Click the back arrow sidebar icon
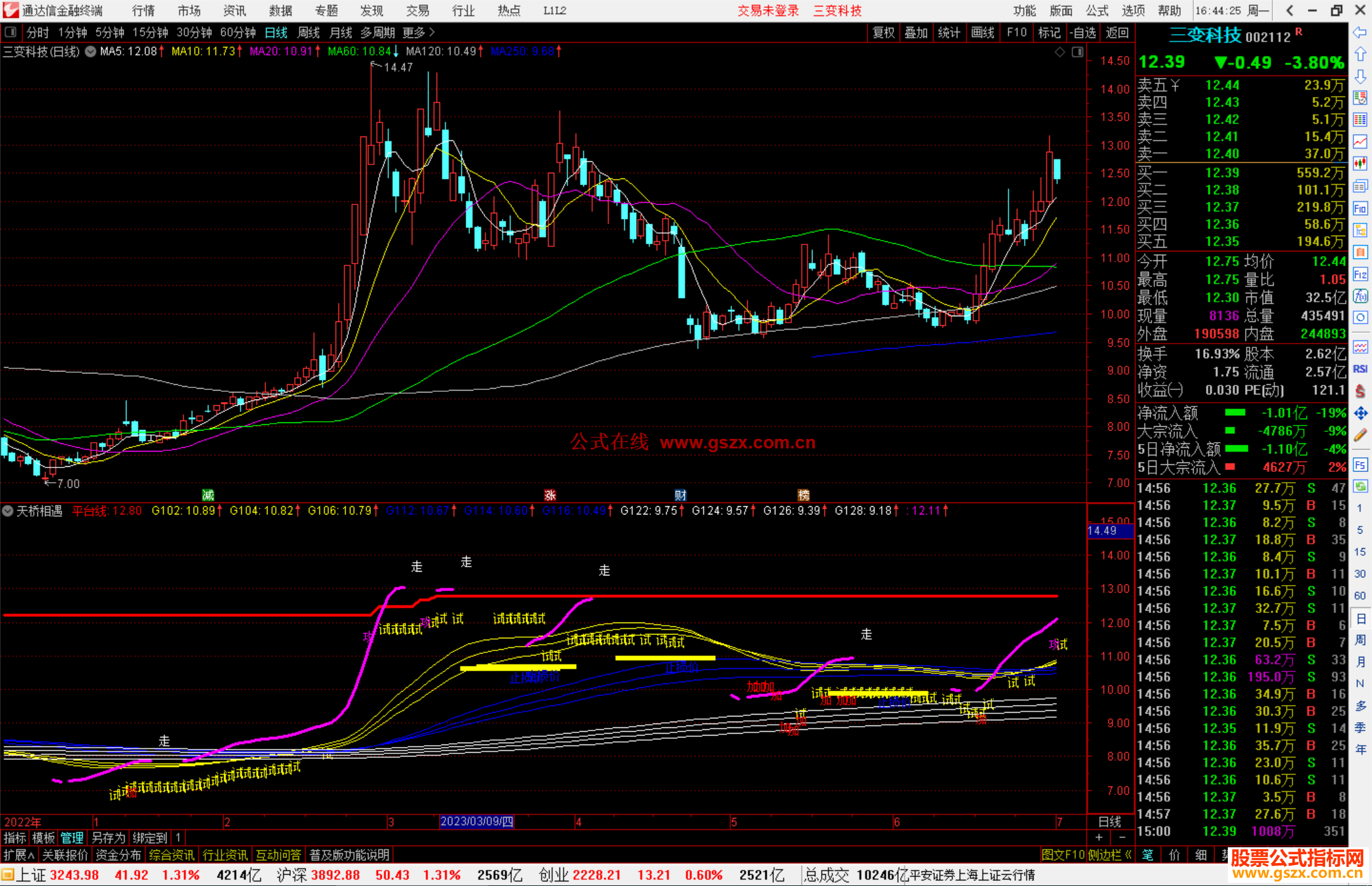 click(x=1360, y=32)
